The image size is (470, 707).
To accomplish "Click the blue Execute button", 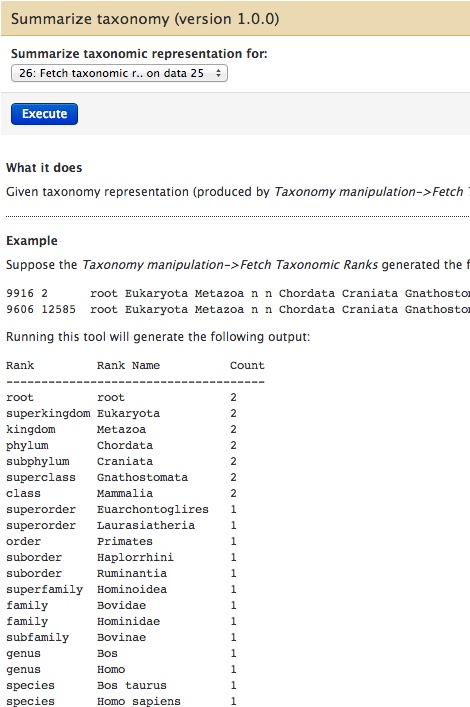I will [44, 114].
